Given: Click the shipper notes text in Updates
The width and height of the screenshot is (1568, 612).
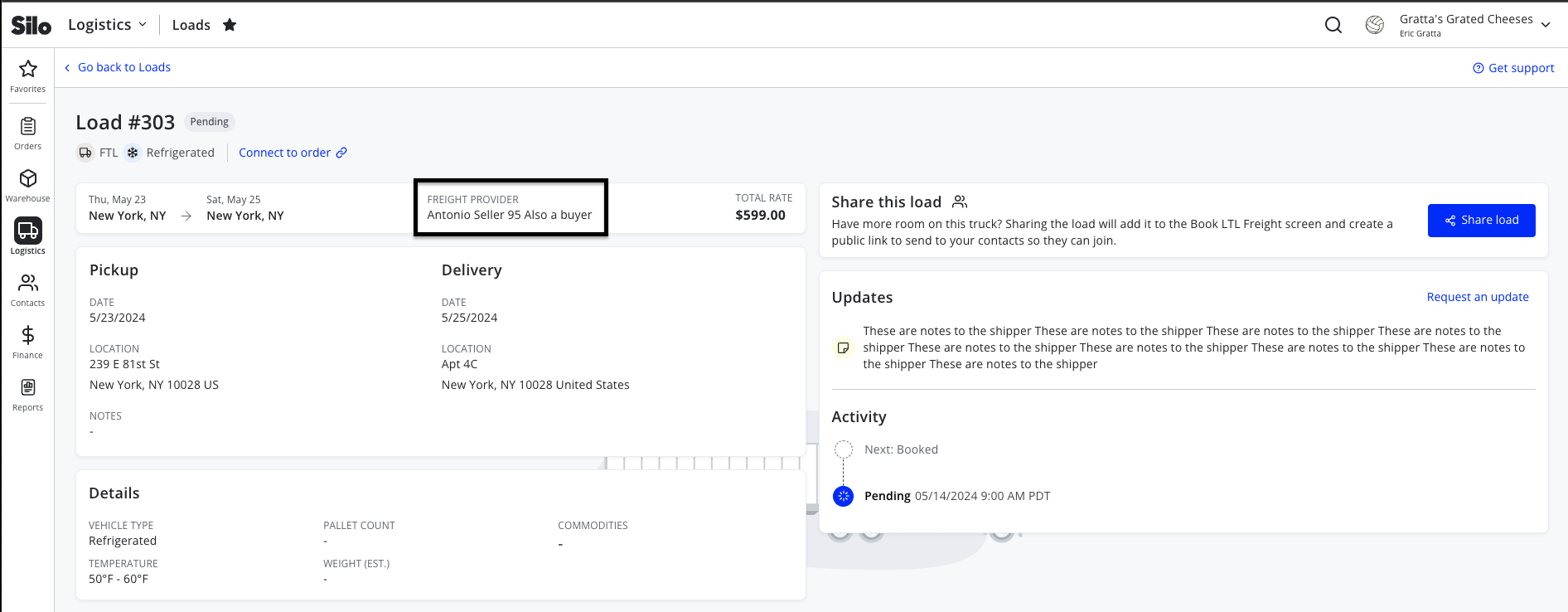Looking at the screenshot, I should [1193, 347].
